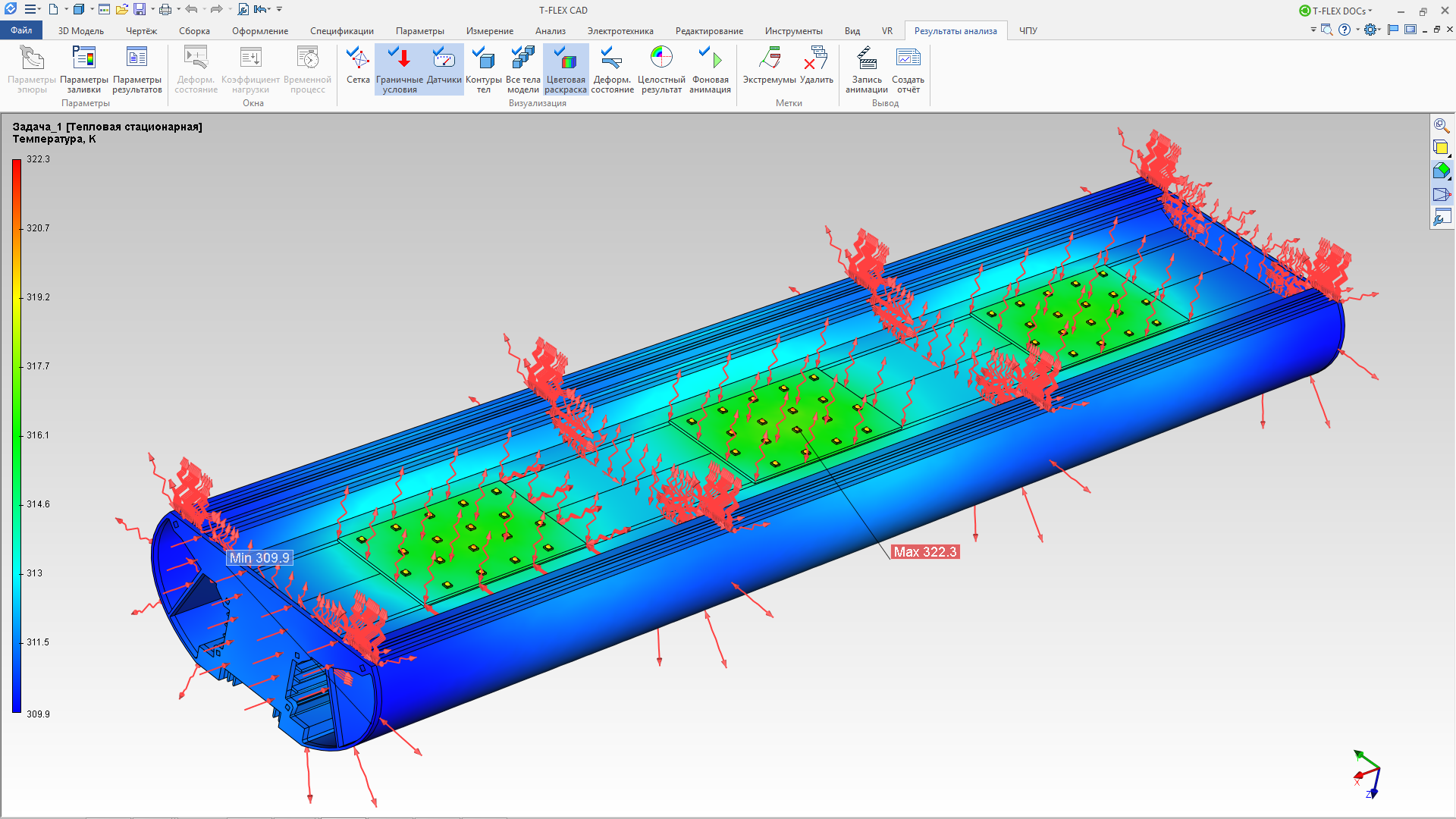Click the save floppy disk icon
1456x819 pixels.
coord(140,9)
